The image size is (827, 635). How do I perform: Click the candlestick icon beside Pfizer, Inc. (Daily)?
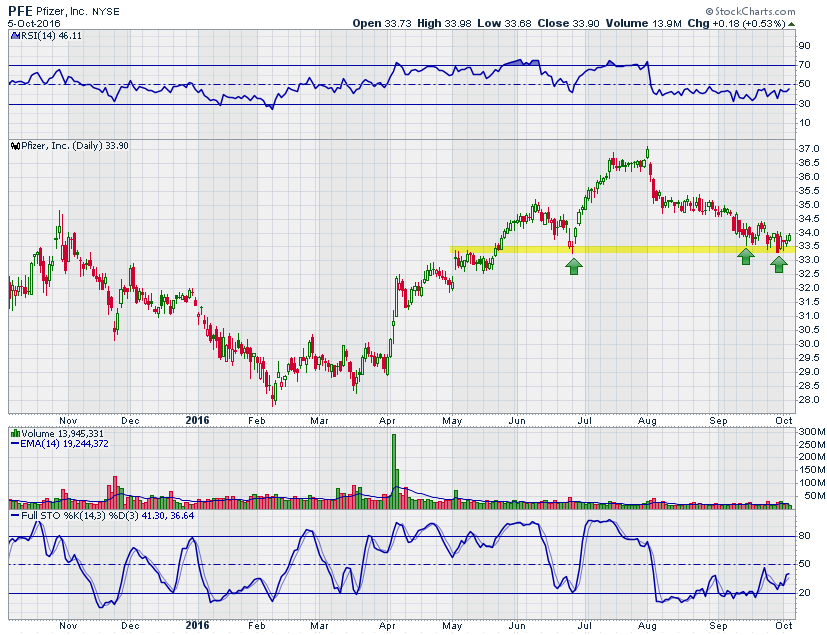[x=14, y=146]
